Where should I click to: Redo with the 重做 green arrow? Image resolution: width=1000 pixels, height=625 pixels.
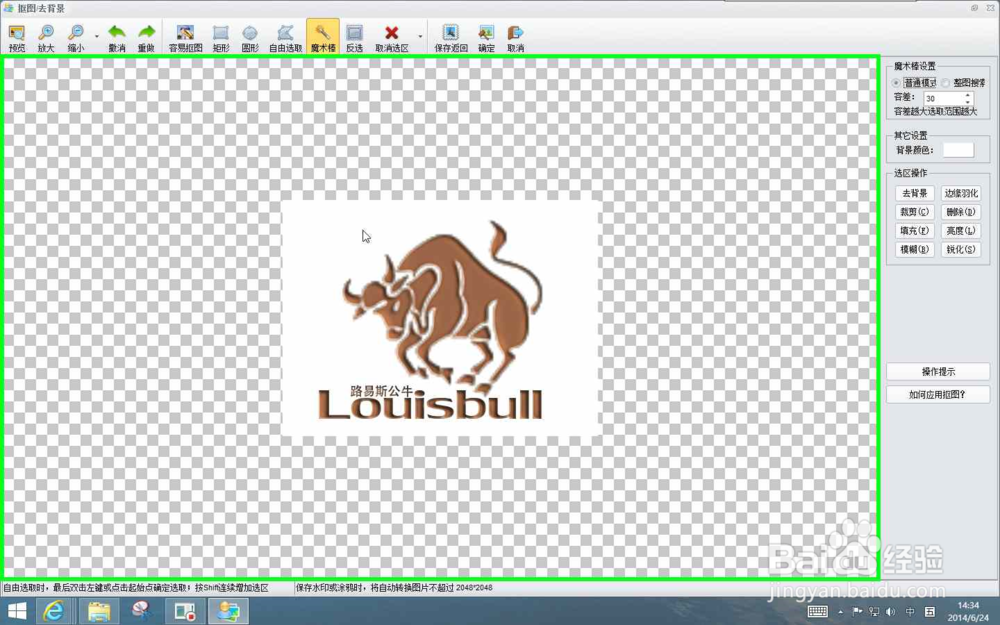click(x=147, y=38)
